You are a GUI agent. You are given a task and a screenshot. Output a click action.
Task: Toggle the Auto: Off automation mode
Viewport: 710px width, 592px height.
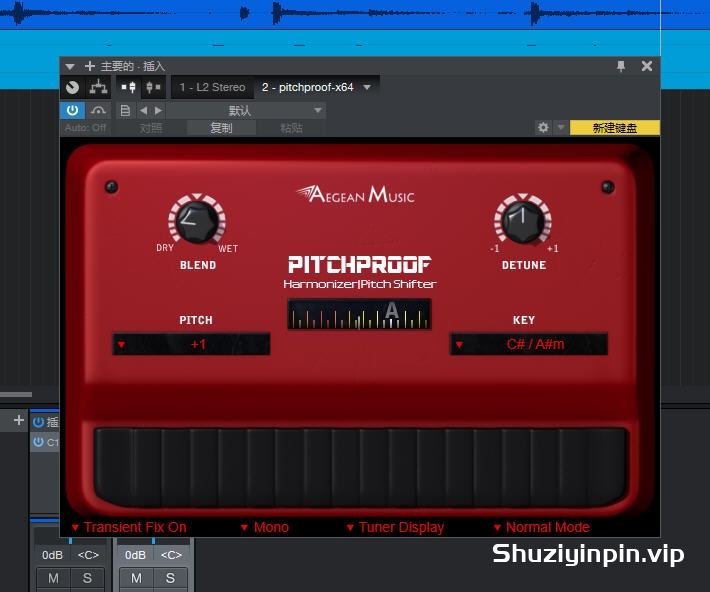point(85,128)
